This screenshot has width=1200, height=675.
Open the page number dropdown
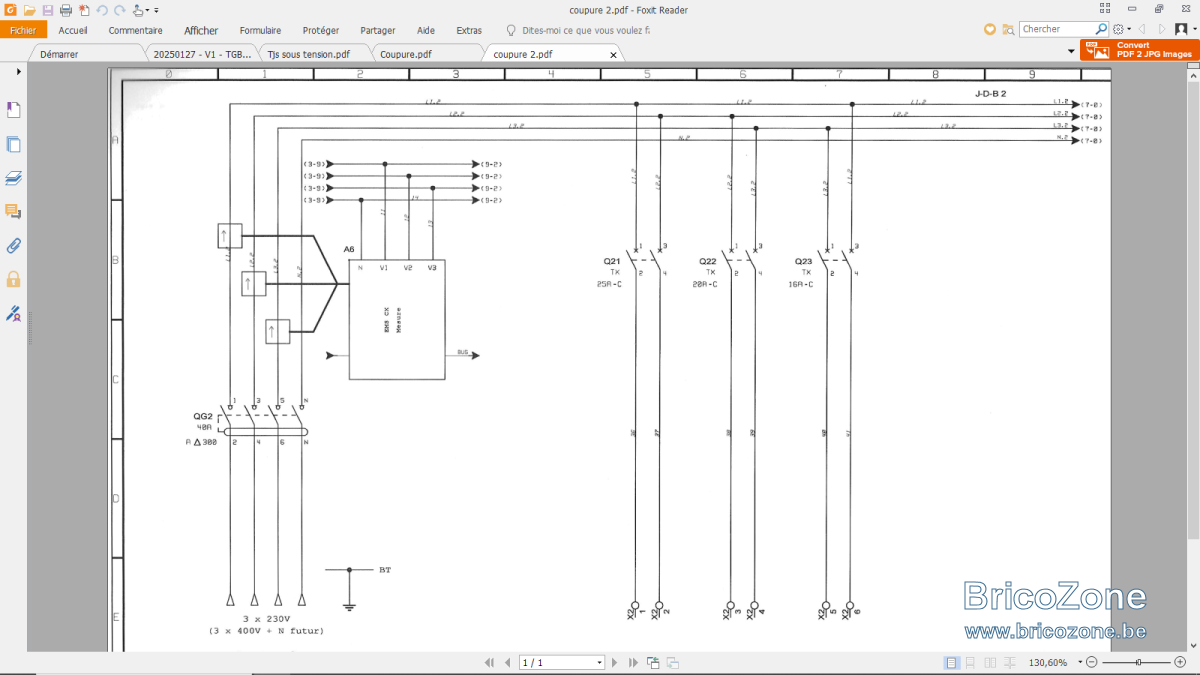coord(600,663)
